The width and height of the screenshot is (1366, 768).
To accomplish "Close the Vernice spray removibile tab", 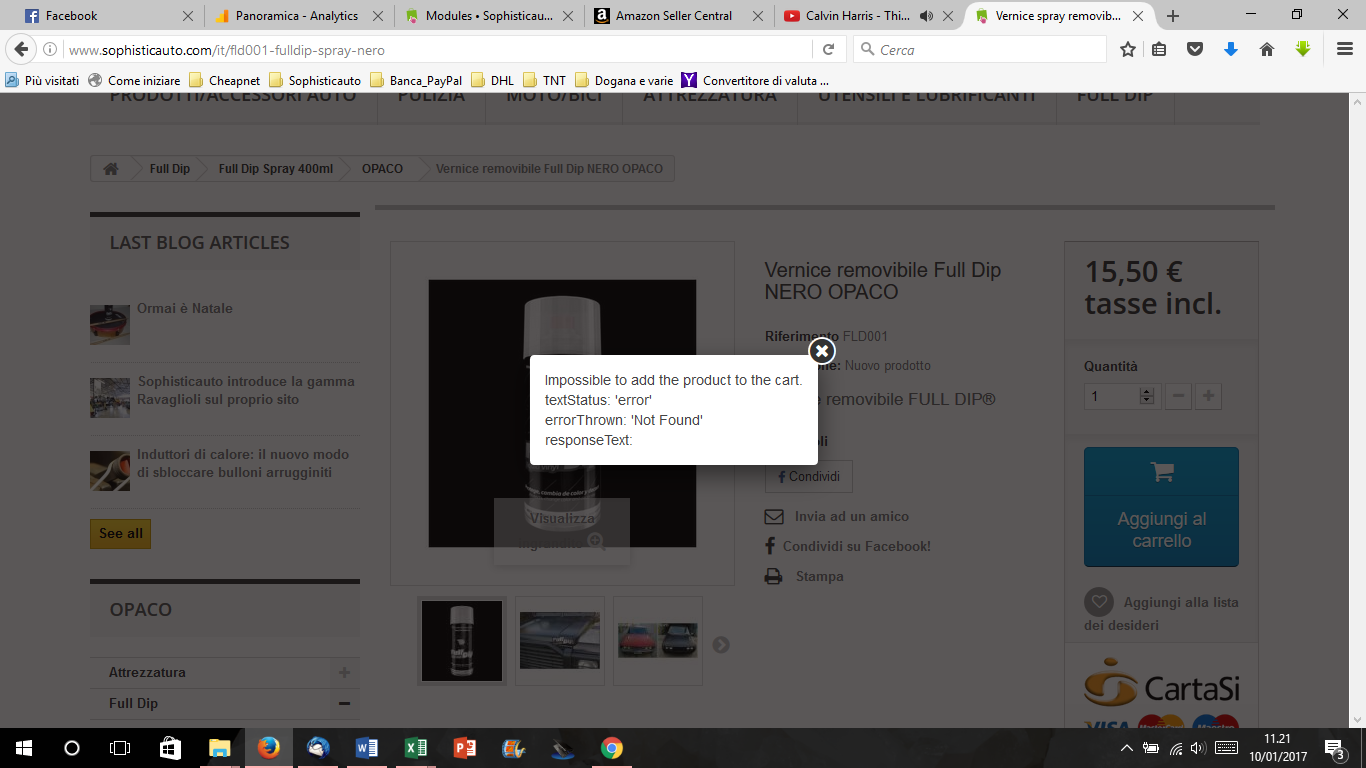I will (x=1138, y=16).
